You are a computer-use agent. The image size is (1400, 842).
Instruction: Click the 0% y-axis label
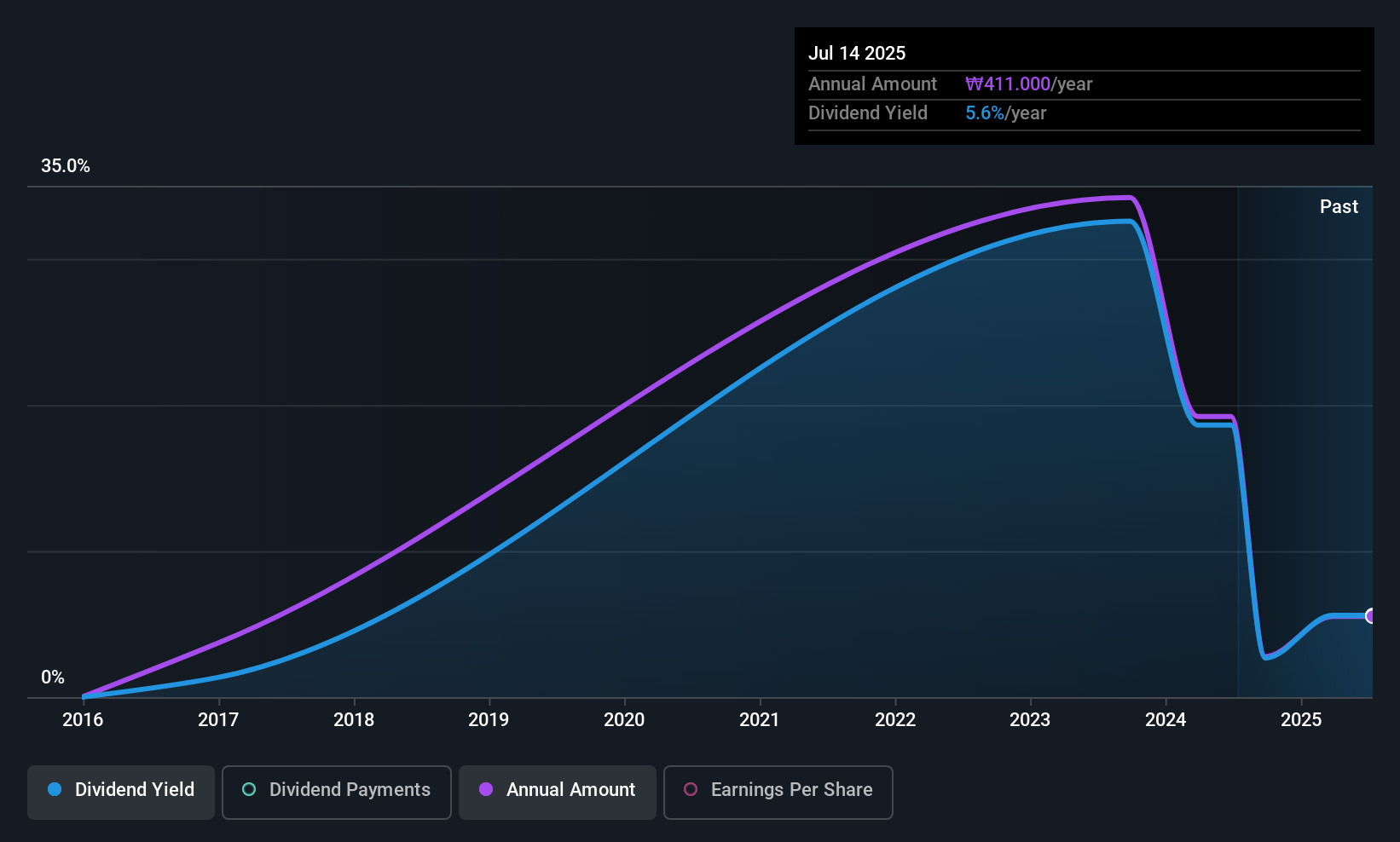(53, 678)
